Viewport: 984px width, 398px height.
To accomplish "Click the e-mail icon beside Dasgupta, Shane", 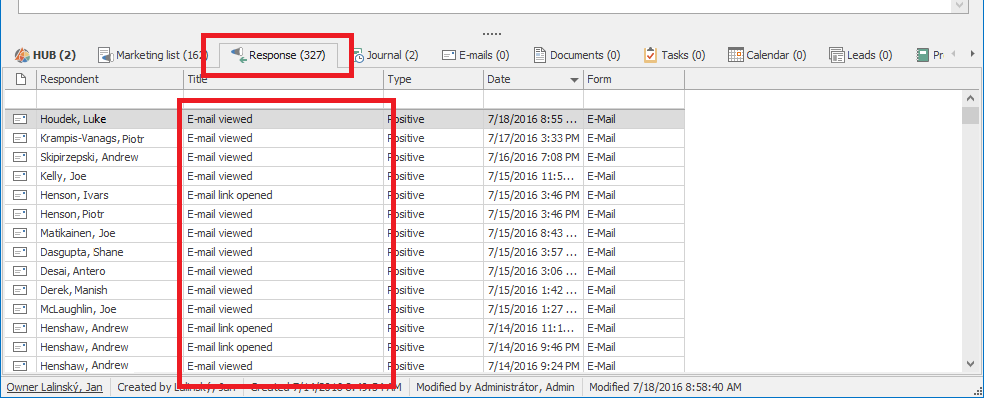I will pos(20,252).
